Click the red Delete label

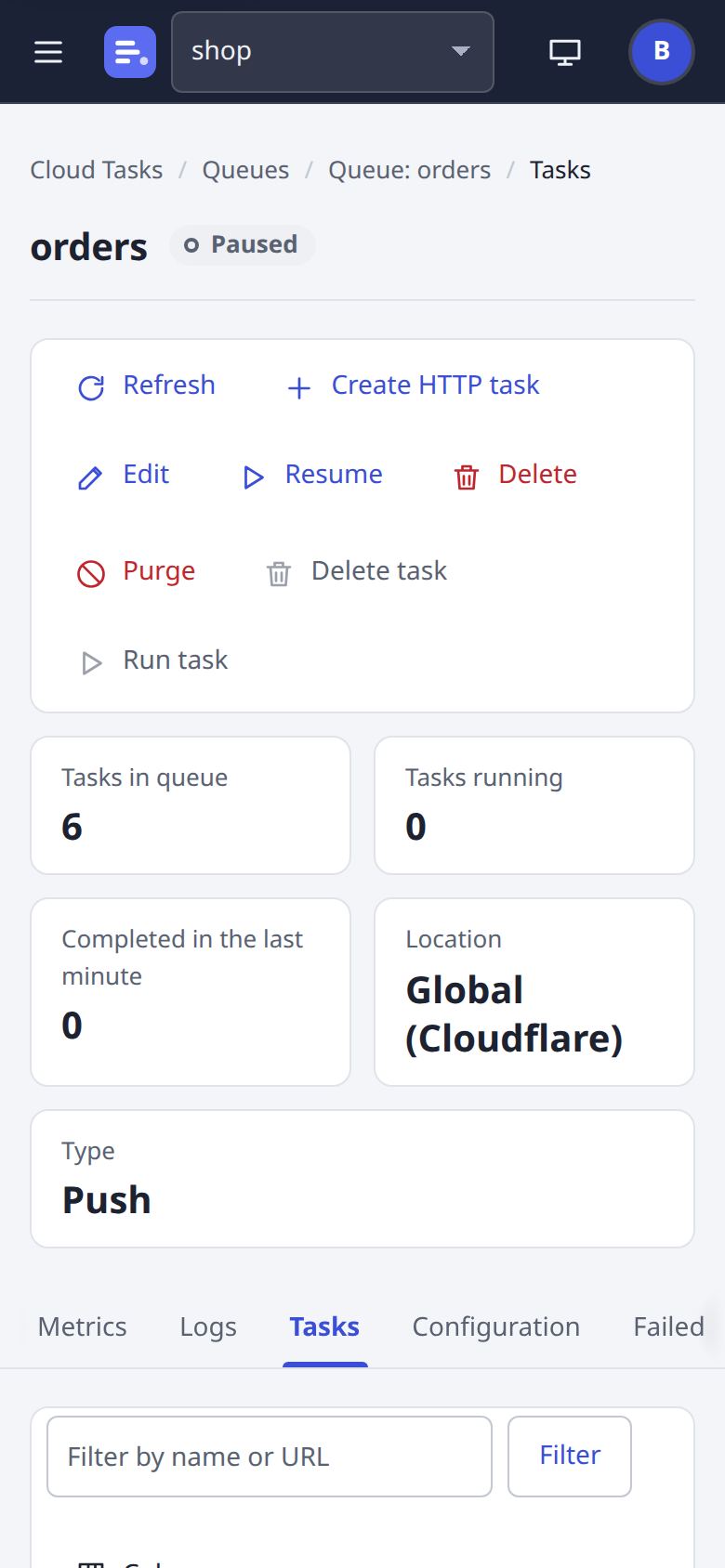(537, 474)
